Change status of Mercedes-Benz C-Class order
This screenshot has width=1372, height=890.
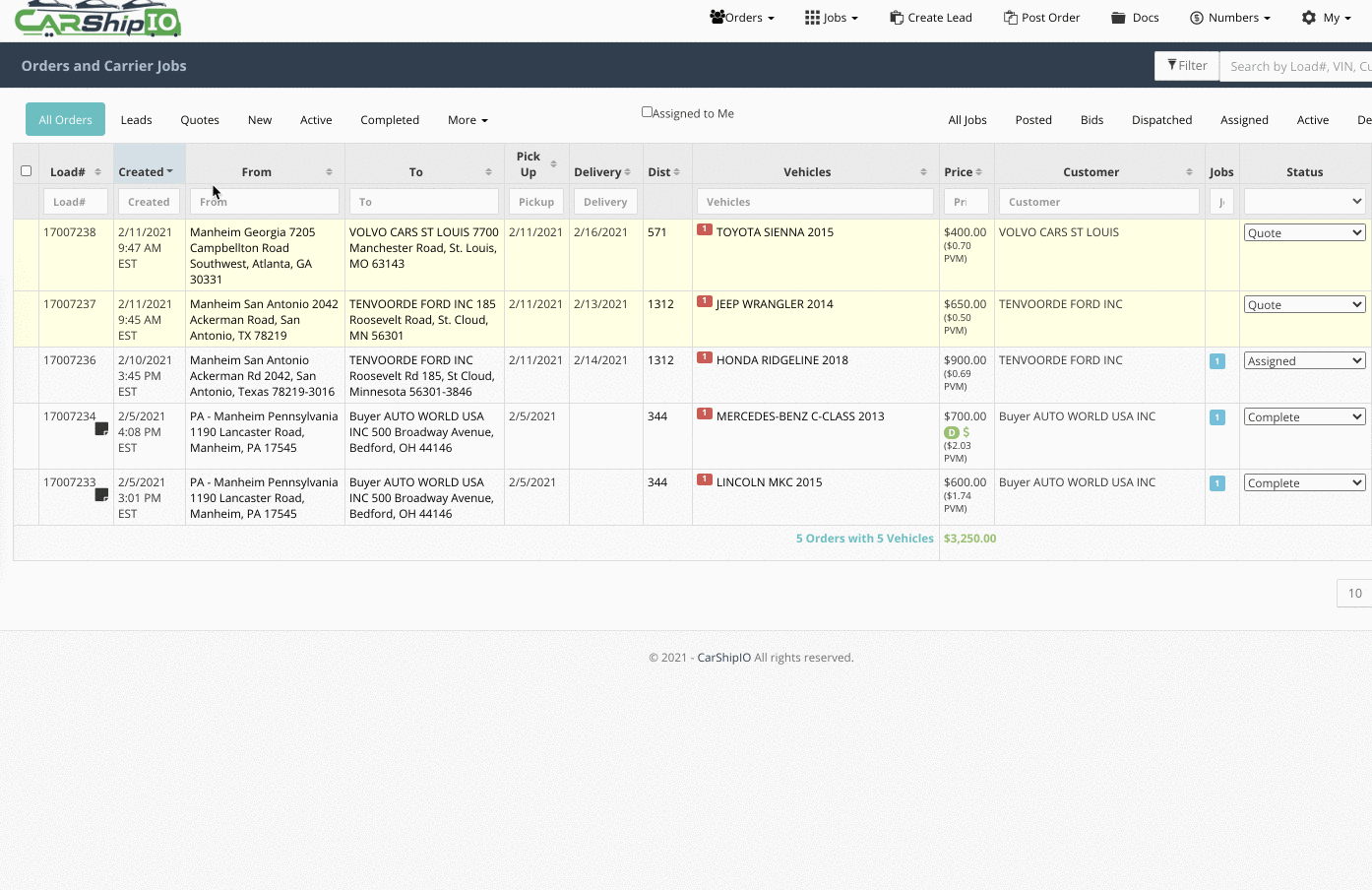pyautogui.click(x=1304, y=417)
